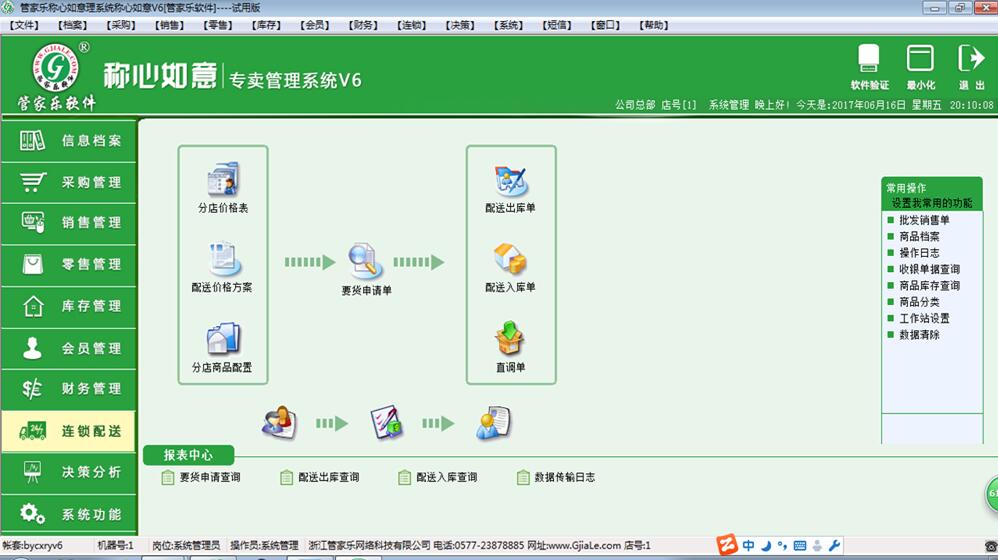
Task: Click the checklist document workflow icon
Action: point(386,423)
